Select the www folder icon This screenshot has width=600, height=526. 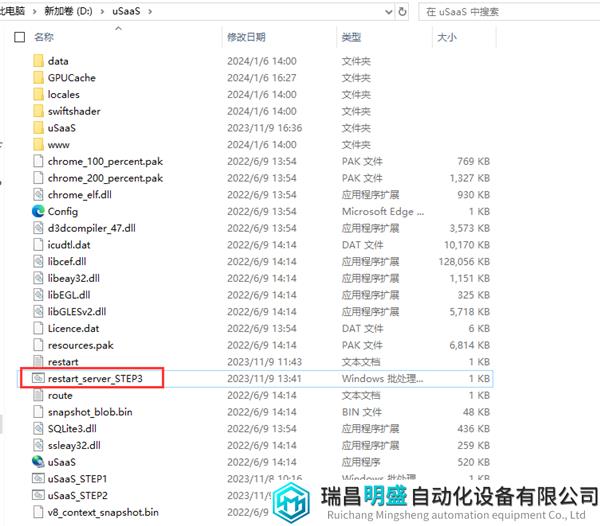coord(38,145)
